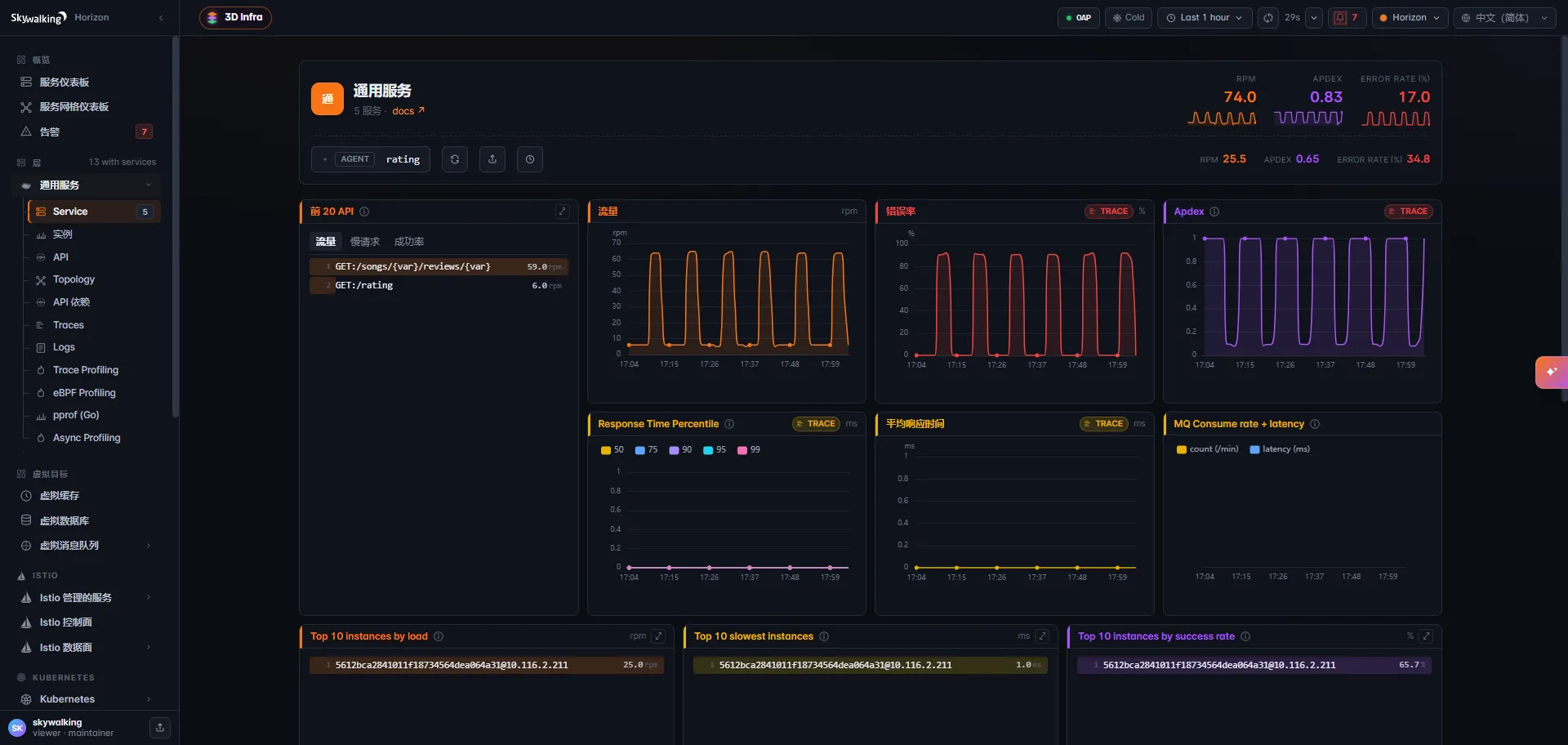Expand the Top 20 API panel to fullscreen

pyautogui.click(x=563, y=212)
